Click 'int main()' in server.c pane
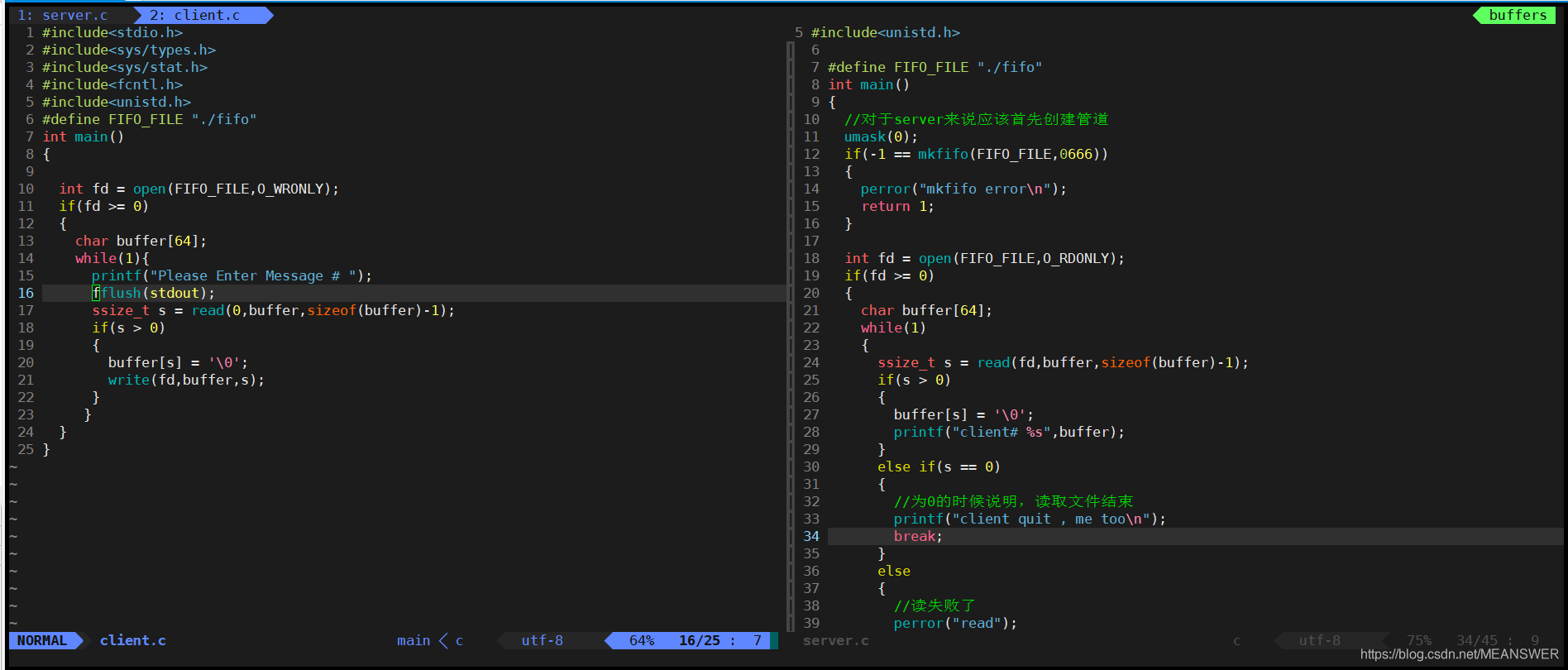The width and height of the screenshot is (1568, 670). coord(868,84)
